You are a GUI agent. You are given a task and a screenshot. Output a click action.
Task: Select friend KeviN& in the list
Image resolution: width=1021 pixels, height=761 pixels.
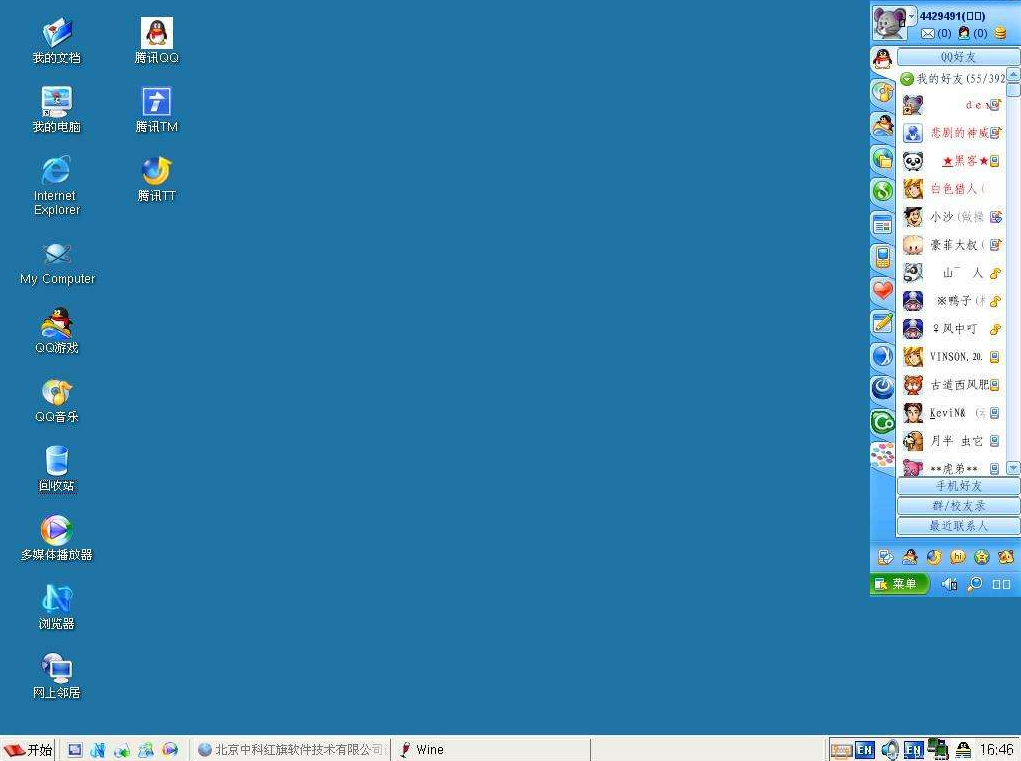tap(952, 413)
